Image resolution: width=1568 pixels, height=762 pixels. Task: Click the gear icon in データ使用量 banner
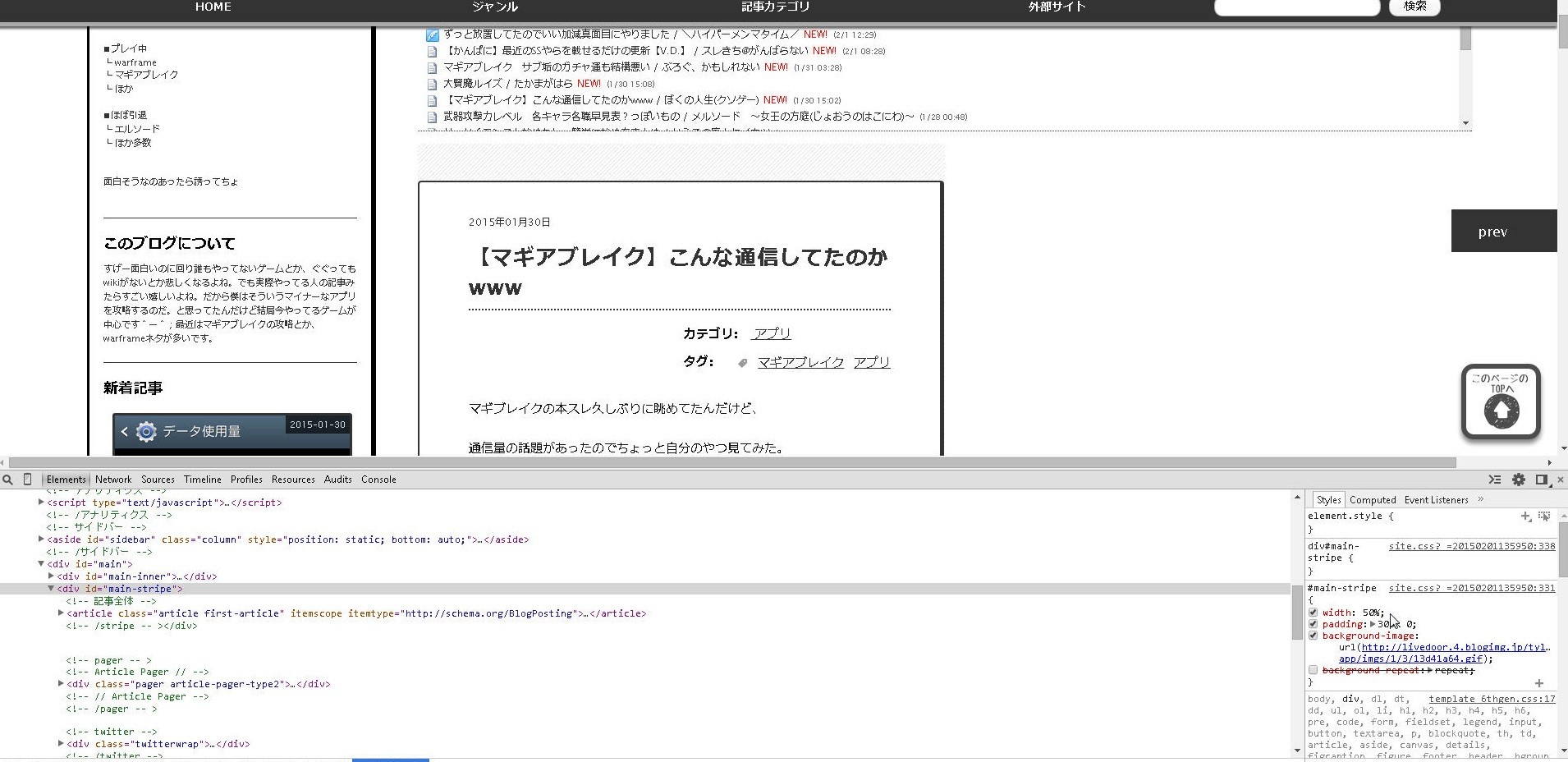tap(145, 430)
